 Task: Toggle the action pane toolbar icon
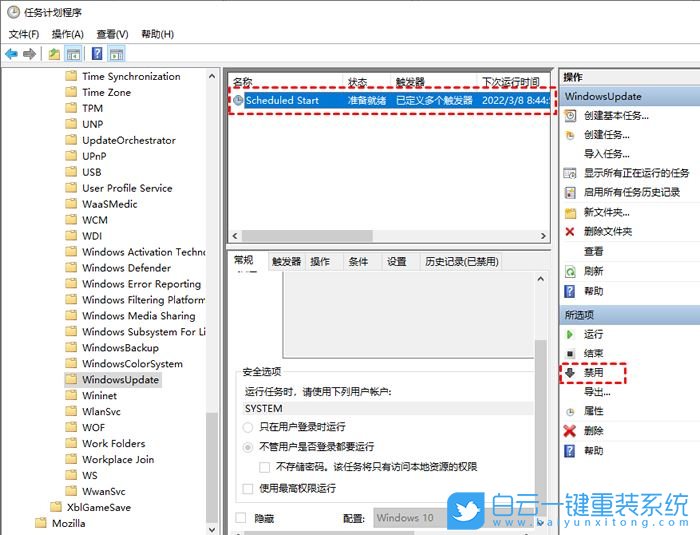[x=117, y=54]
